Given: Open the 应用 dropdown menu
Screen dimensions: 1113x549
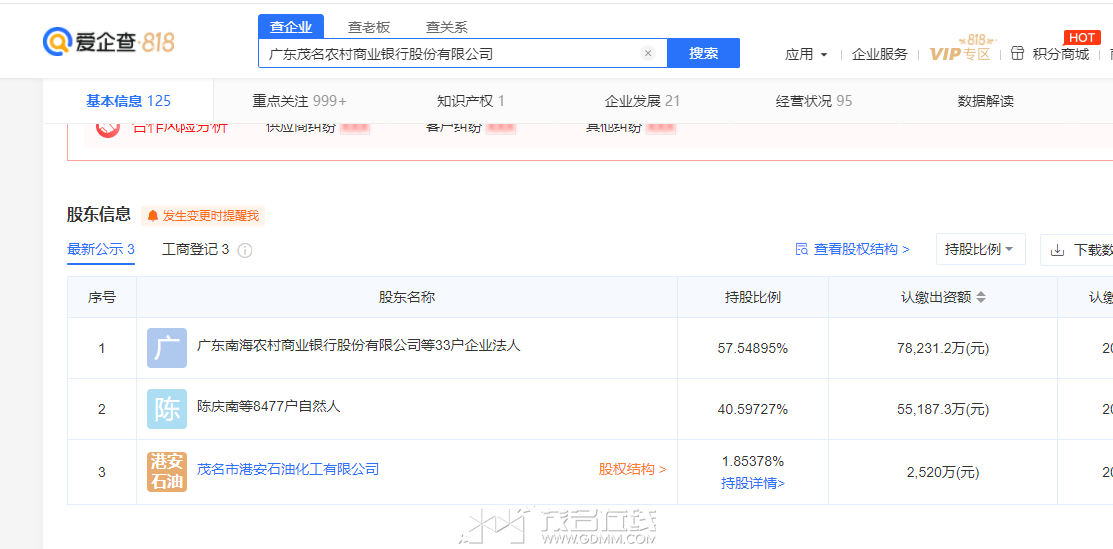Looking at the screenshot, I should (x=806, y=54).
